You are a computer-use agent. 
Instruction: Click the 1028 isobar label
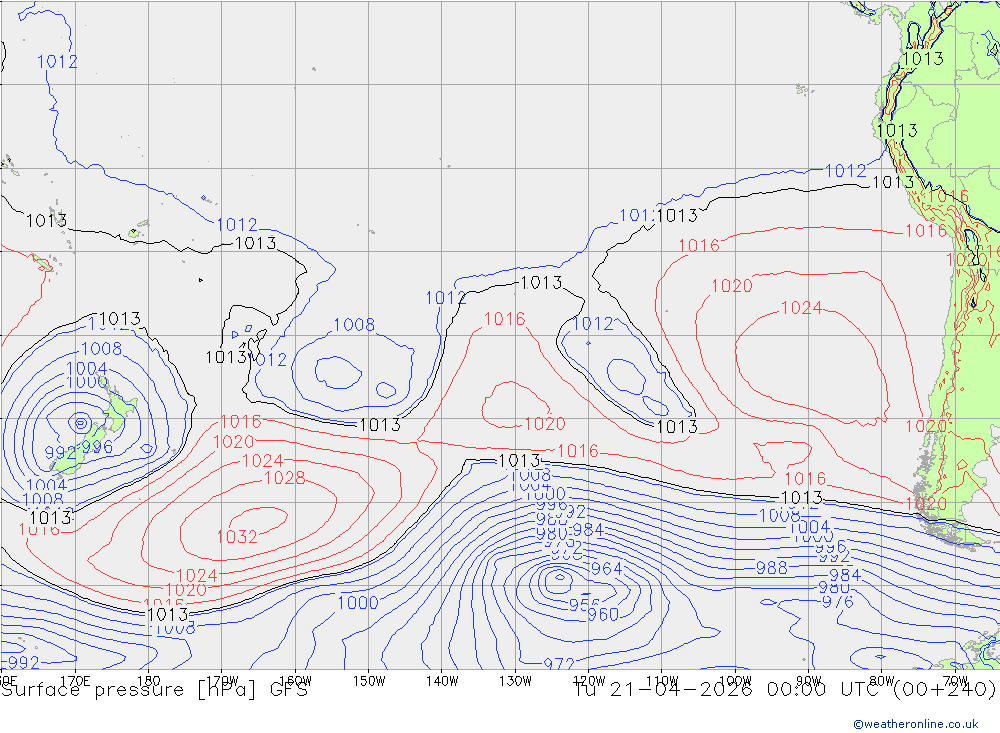pyautogui.click(x=284, y=478)
